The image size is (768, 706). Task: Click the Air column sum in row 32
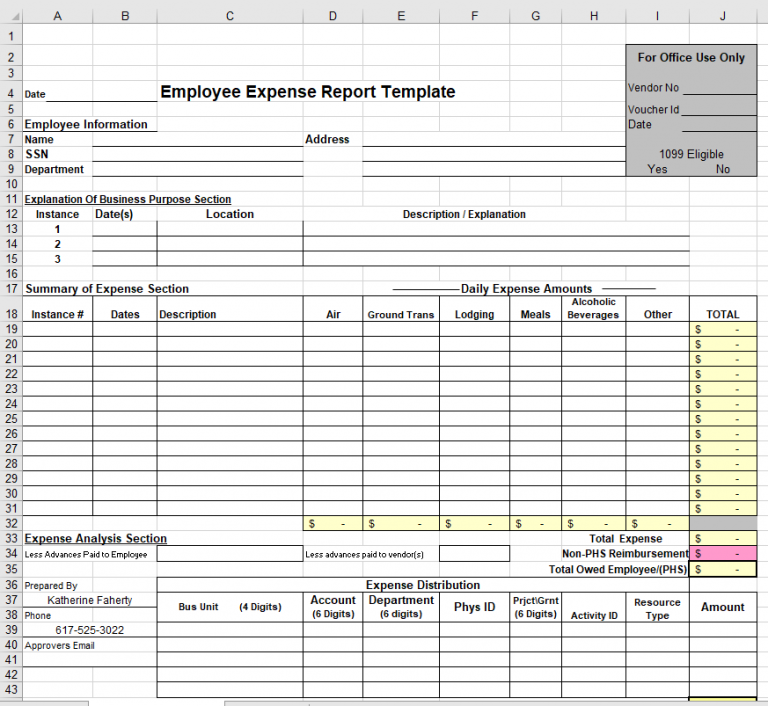pyautogui.click(x=333, y=524)
